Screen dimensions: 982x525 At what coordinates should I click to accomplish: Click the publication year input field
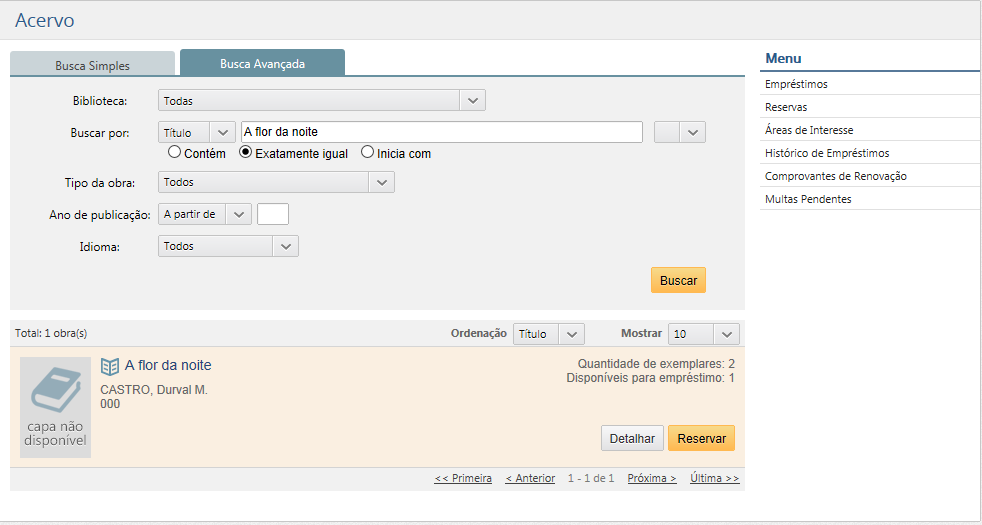click(x=273, y=214)
